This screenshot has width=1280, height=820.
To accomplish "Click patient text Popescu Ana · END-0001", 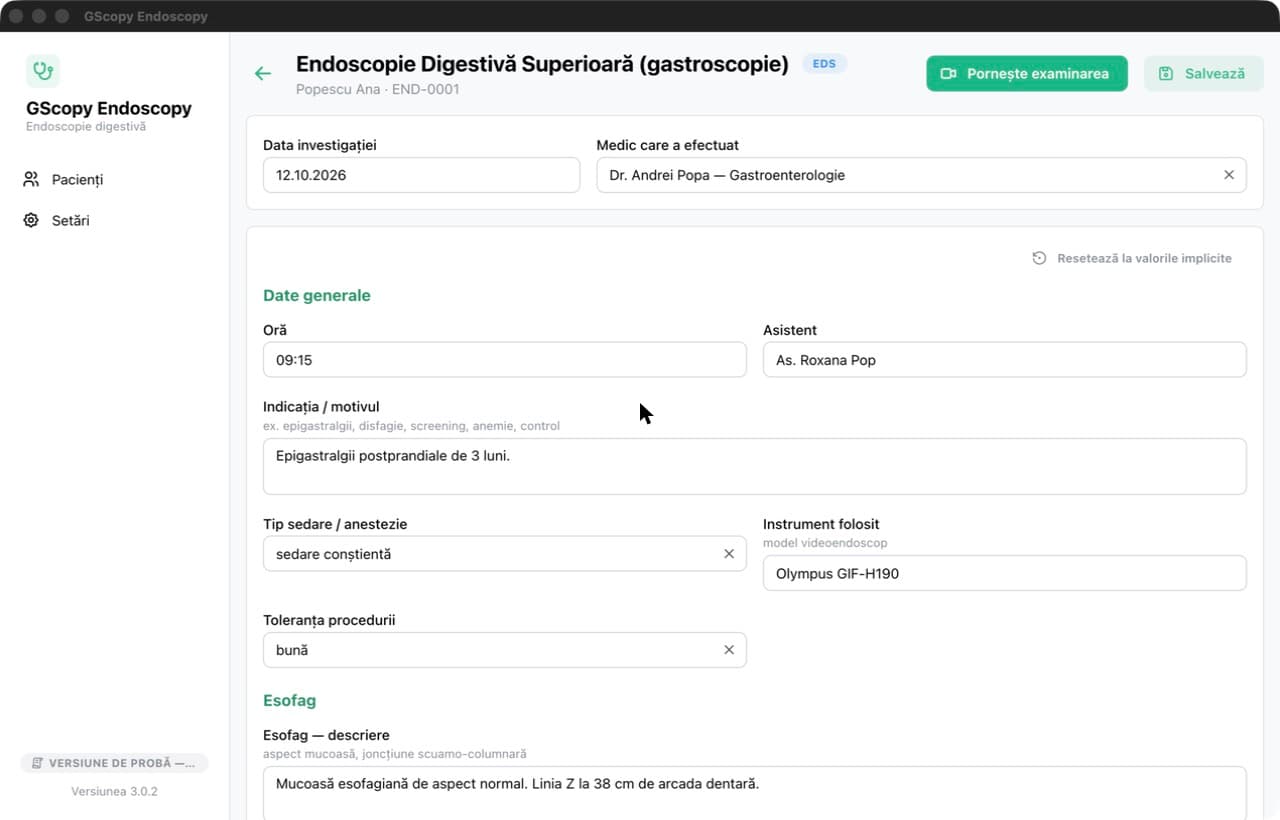I will [x=378, y=89].
